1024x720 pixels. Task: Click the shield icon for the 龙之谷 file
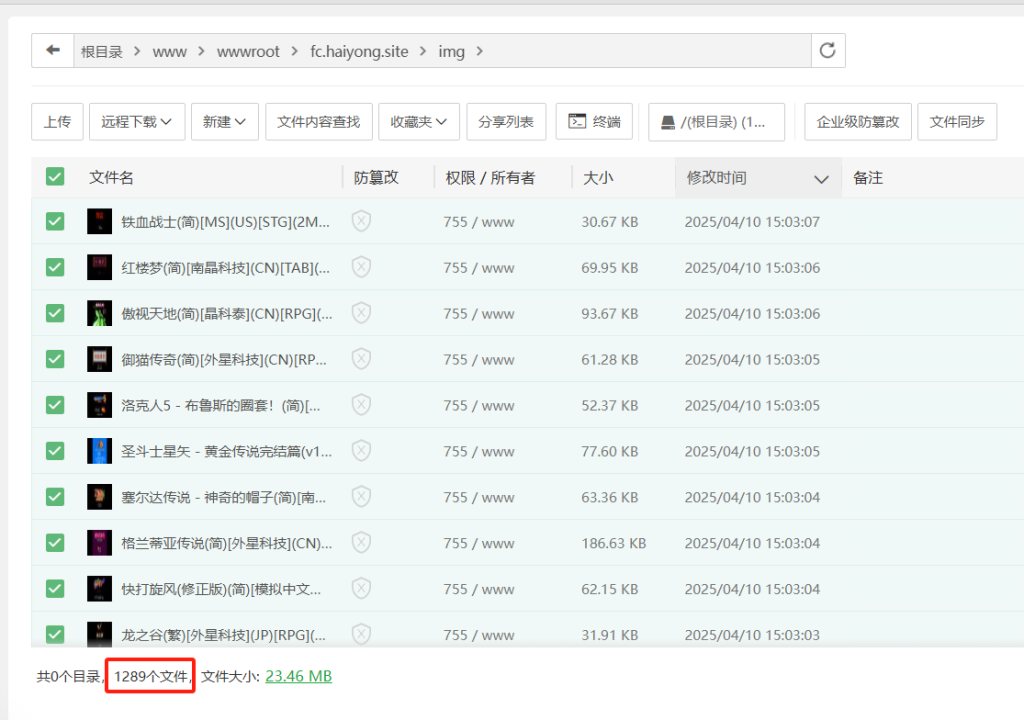click(x=361, y=635)
